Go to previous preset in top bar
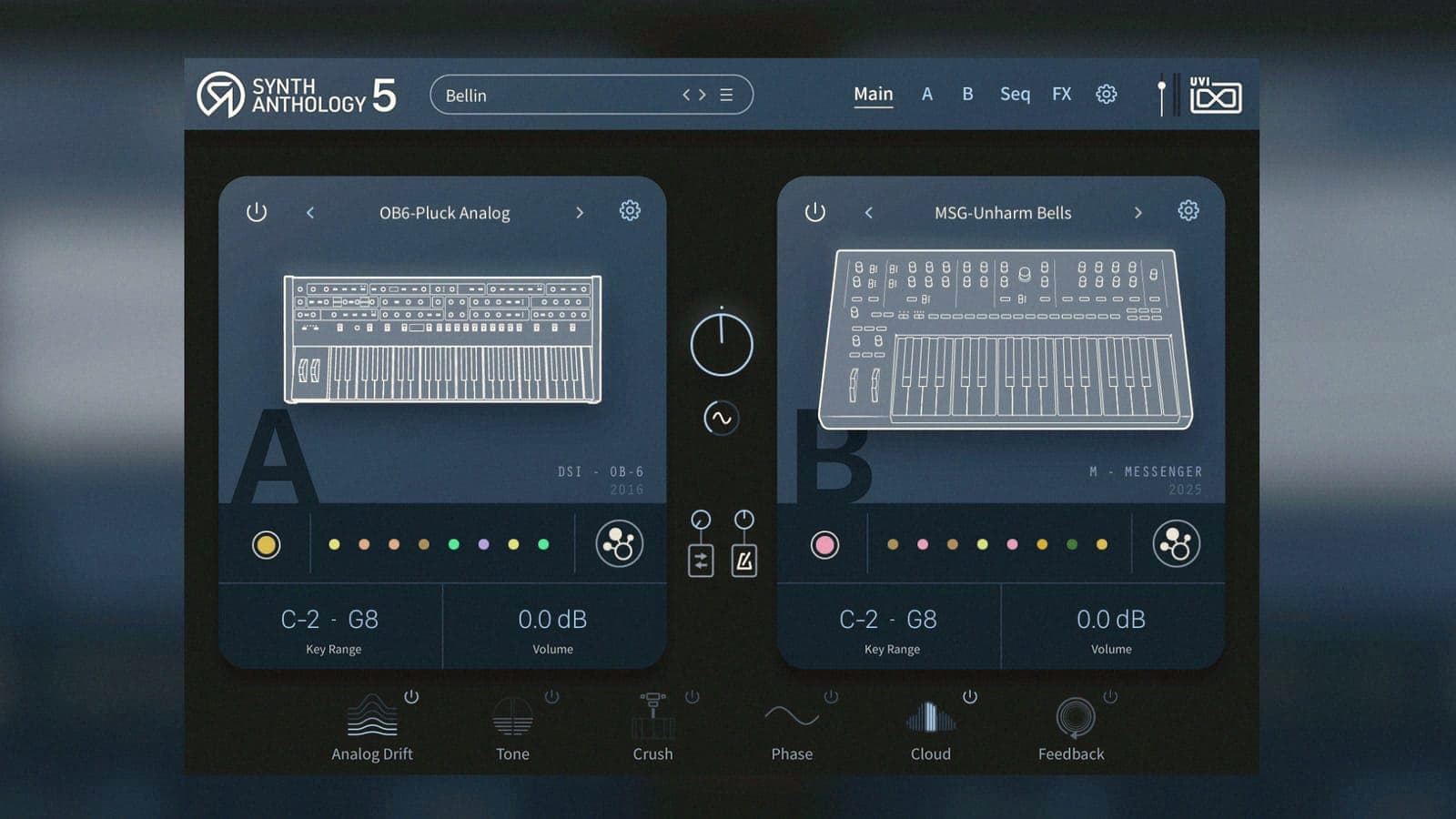Screen dimensions: 1456x819 (687, 95)
